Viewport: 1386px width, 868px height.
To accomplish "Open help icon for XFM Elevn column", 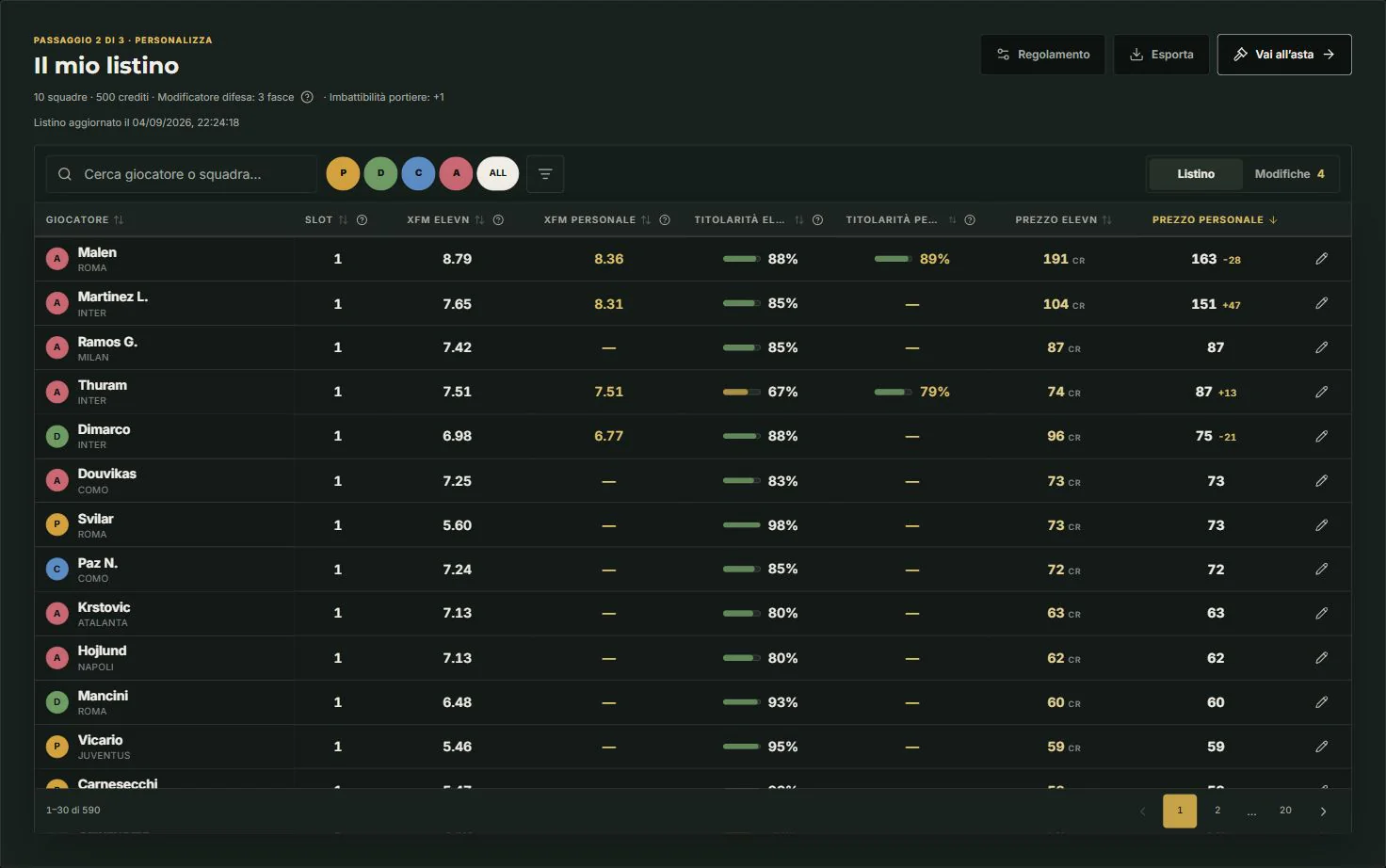I will point(498,220).
